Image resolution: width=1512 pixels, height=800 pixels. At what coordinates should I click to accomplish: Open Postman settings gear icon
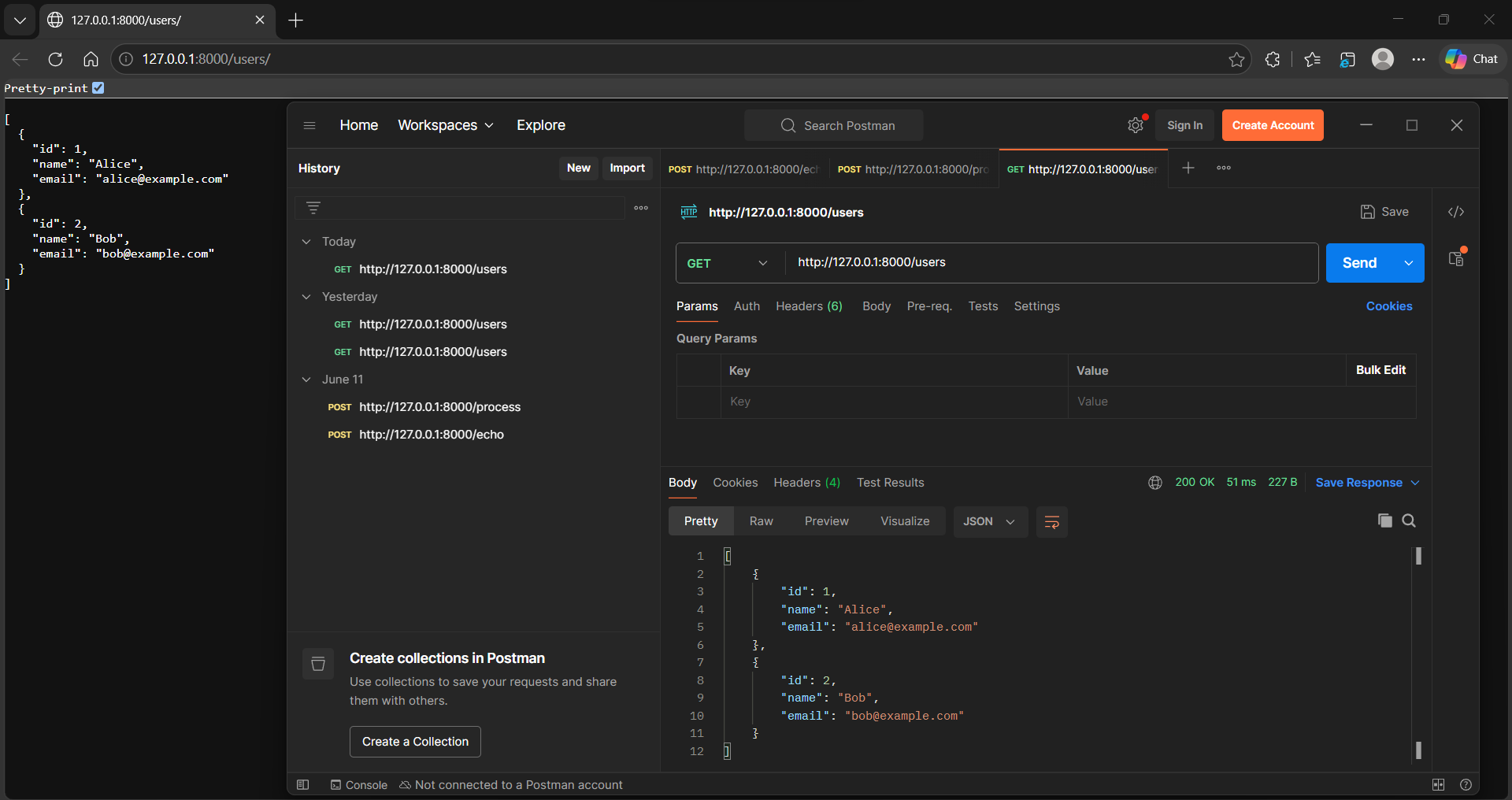pos(1136,125)
